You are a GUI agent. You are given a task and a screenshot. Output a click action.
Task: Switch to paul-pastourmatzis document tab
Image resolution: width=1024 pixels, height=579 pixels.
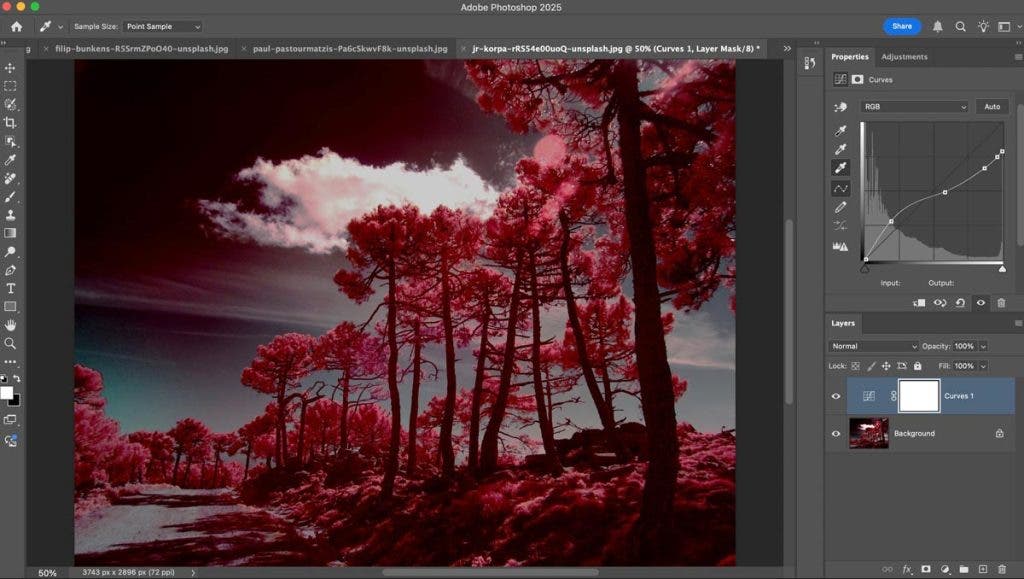pyautogui.click(x=350, y=49)
